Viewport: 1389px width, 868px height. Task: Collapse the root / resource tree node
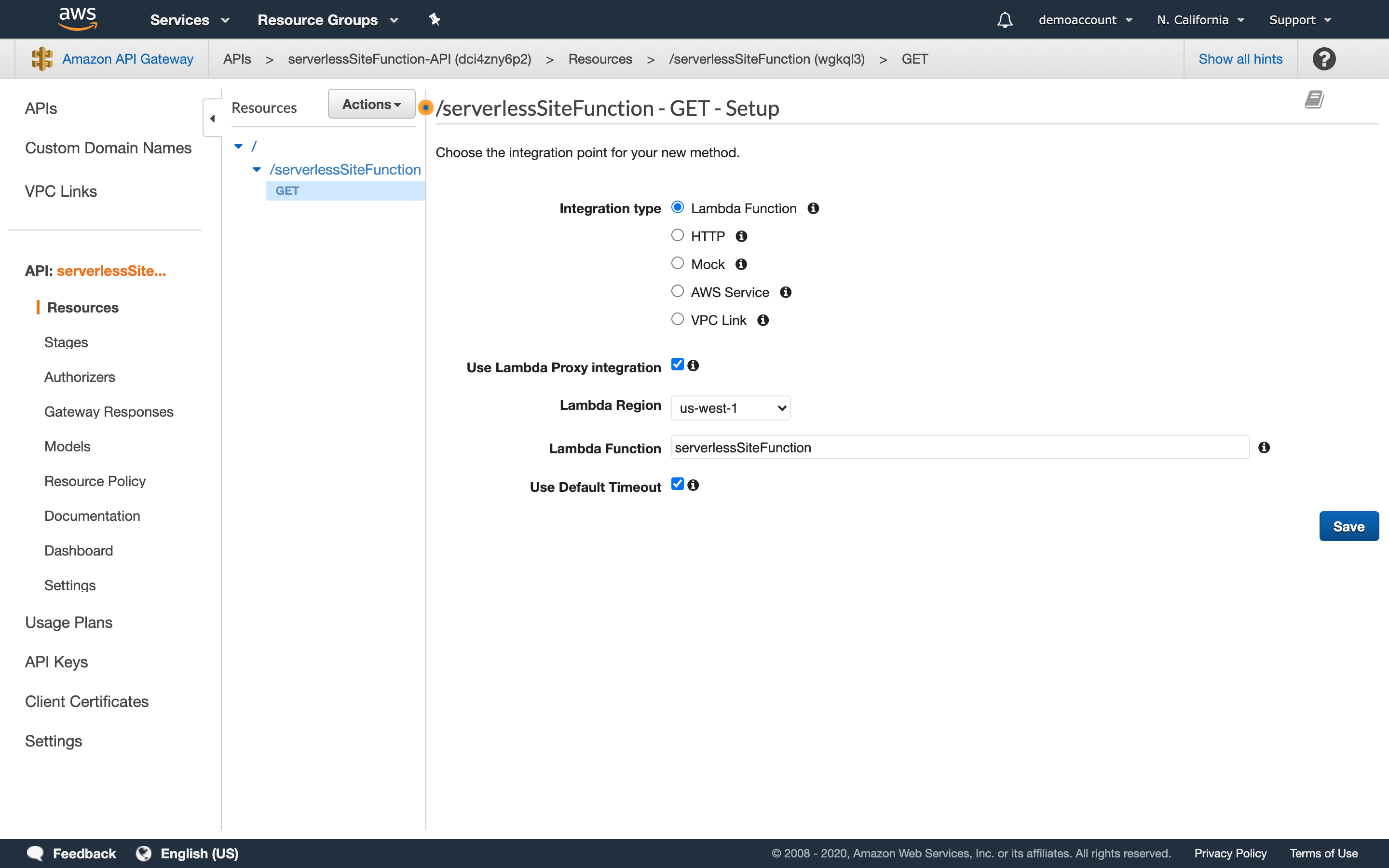[238, 147]
